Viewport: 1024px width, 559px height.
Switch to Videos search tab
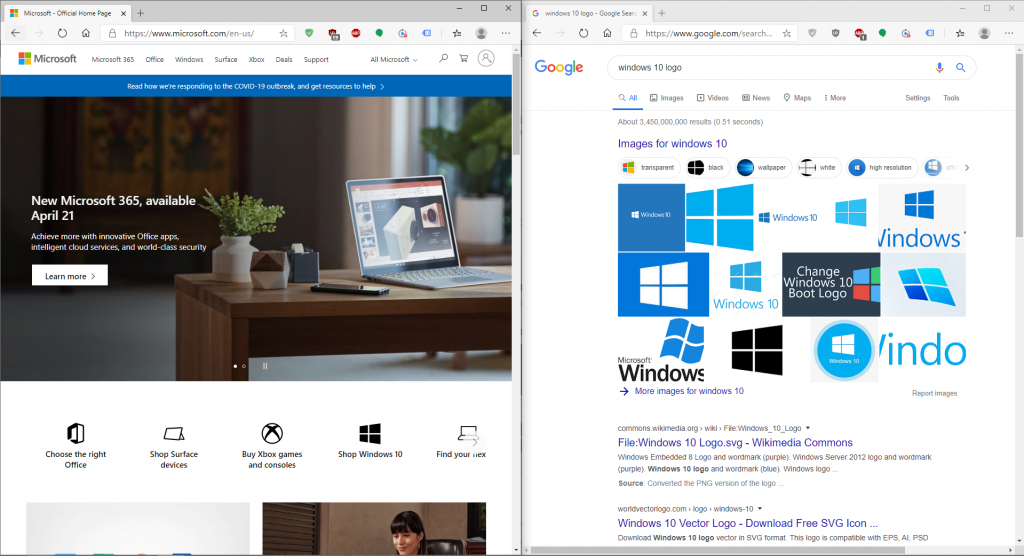[712, 98]
